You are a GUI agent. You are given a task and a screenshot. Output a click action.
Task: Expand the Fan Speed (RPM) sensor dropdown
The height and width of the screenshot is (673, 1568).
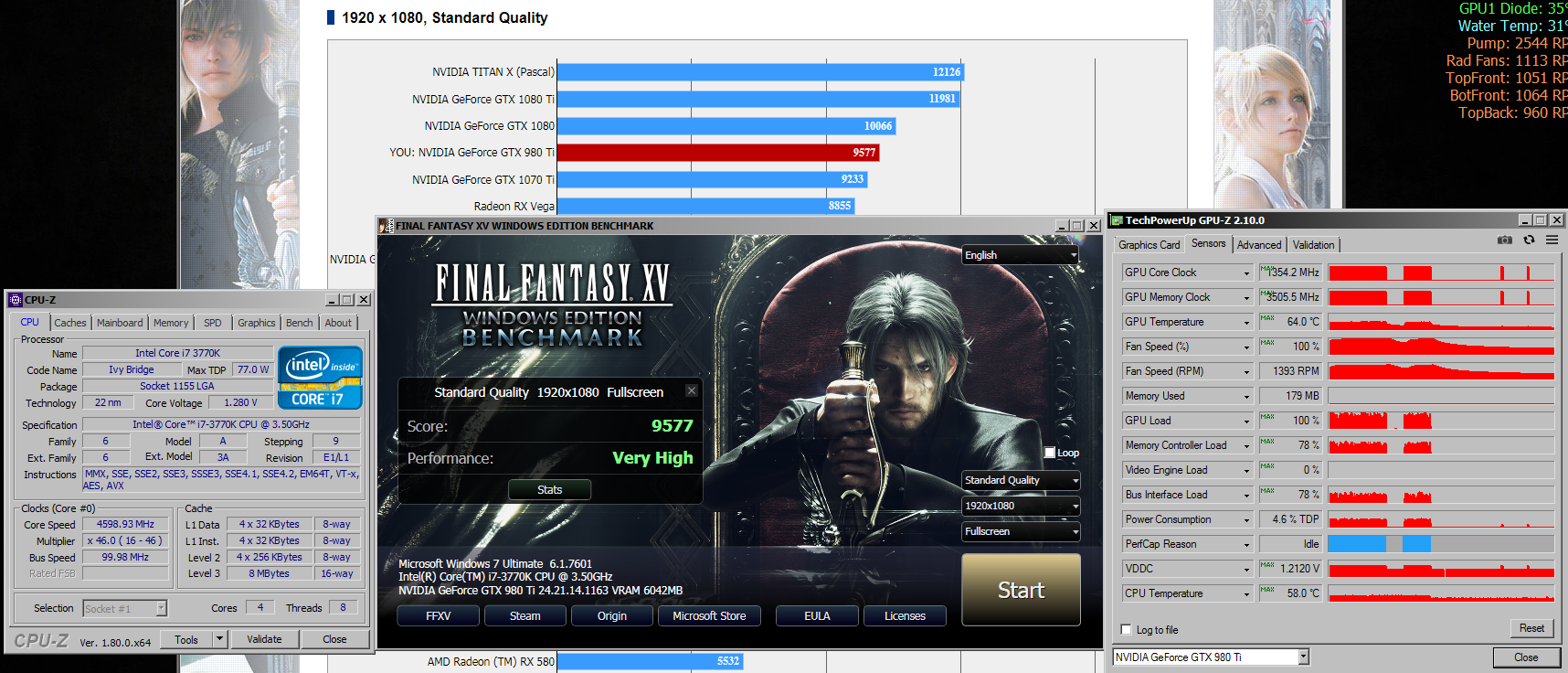coord(1246,371)
